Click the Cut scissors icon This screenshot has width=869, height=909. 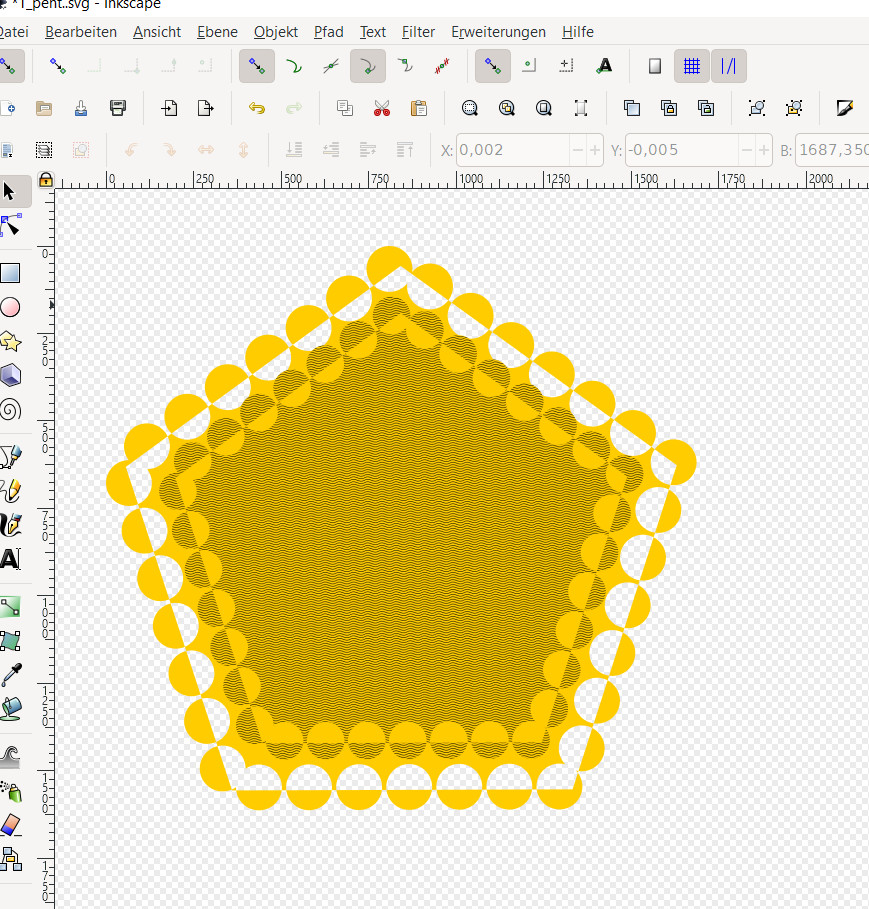coord(381,108)
